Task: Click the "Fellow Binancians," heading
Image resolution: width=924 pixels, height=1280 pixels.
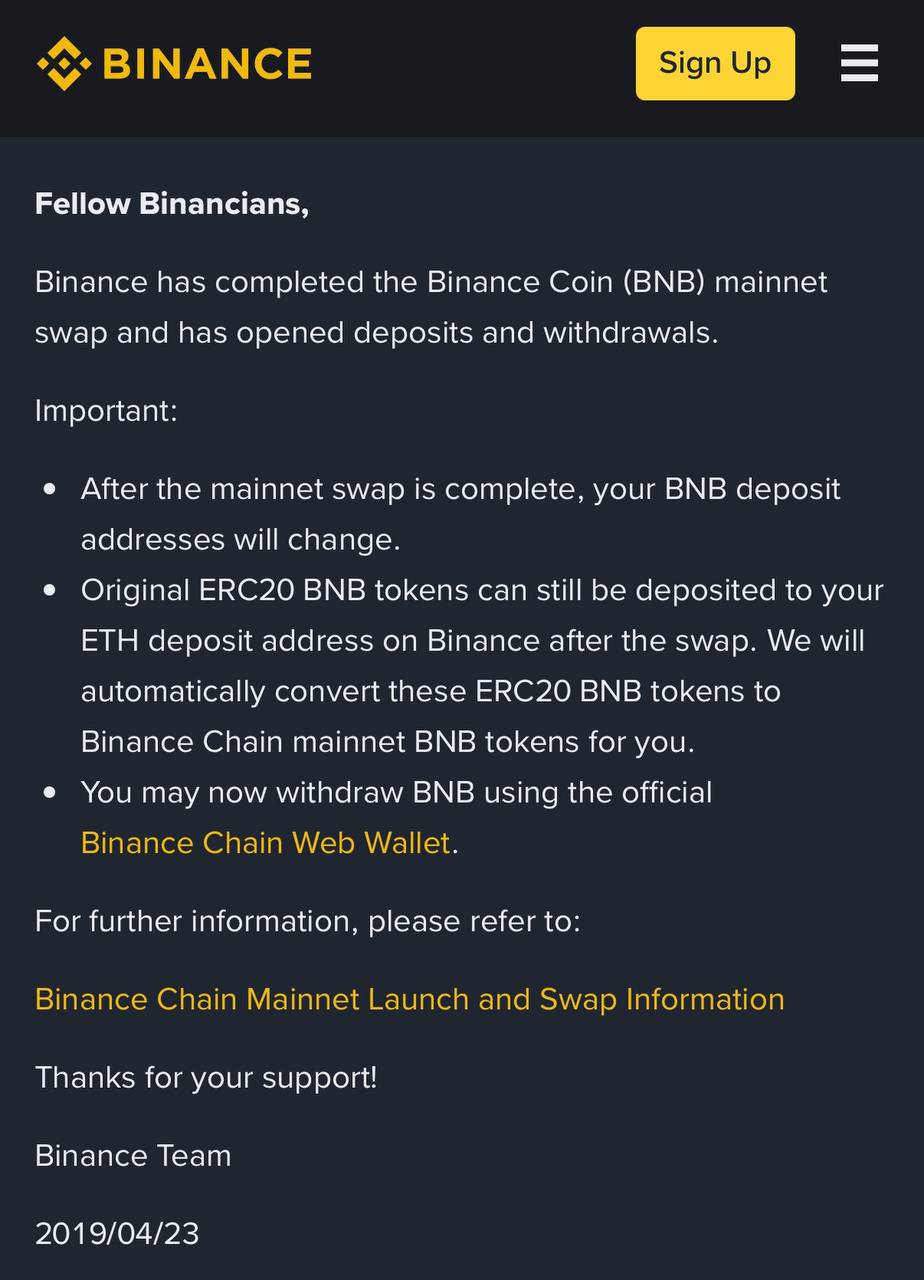Action: [x=172, y=203]
